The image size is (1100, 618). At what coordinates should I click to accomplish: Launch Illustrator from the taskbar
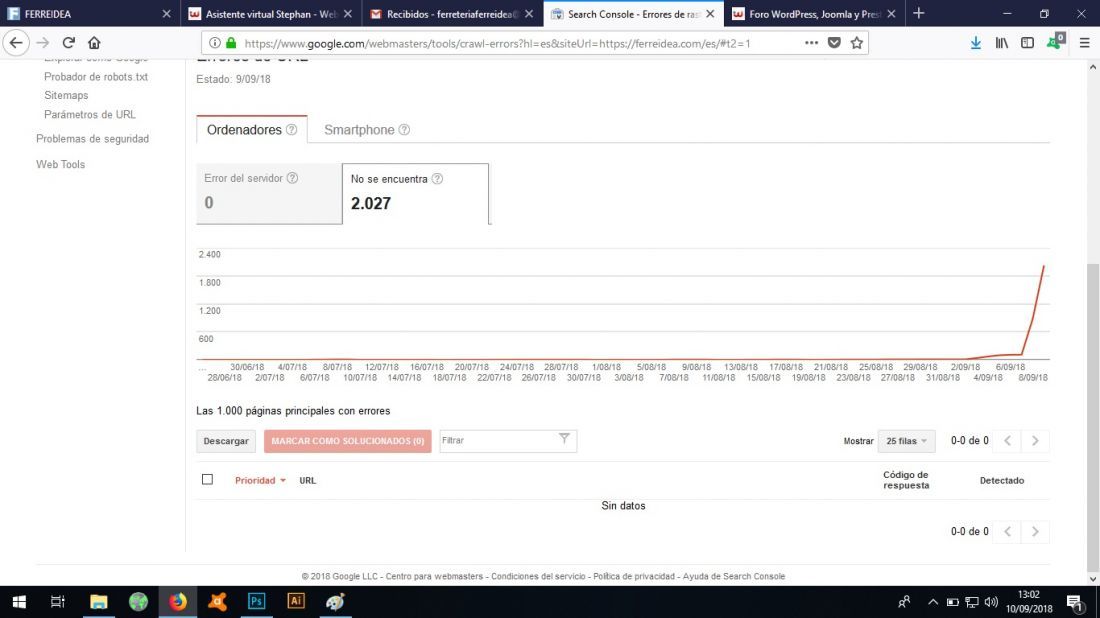[295, 602]
